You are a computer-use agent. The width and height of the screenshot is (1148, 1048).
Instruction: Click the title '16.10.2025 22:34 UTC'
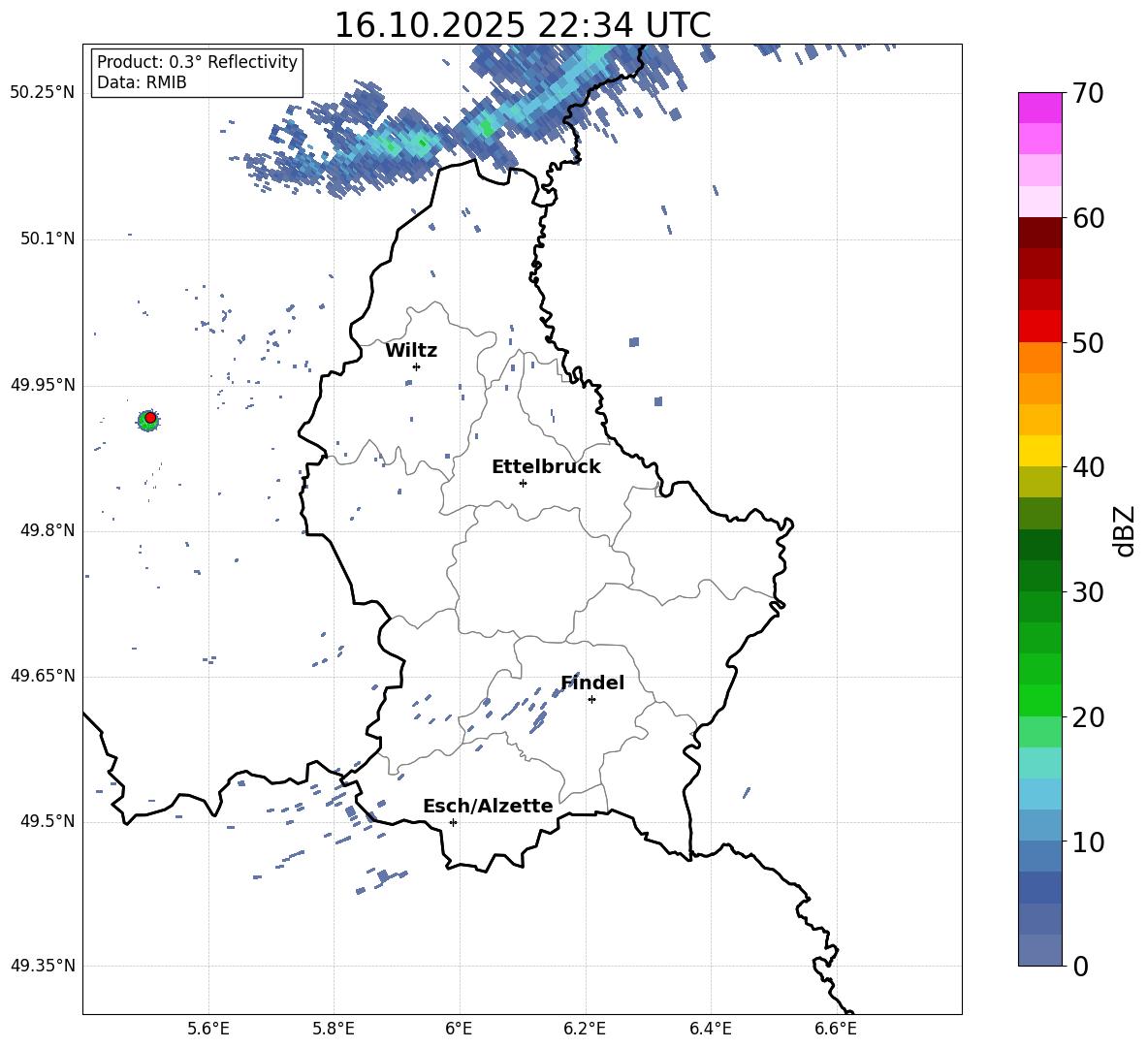[522, 25]
